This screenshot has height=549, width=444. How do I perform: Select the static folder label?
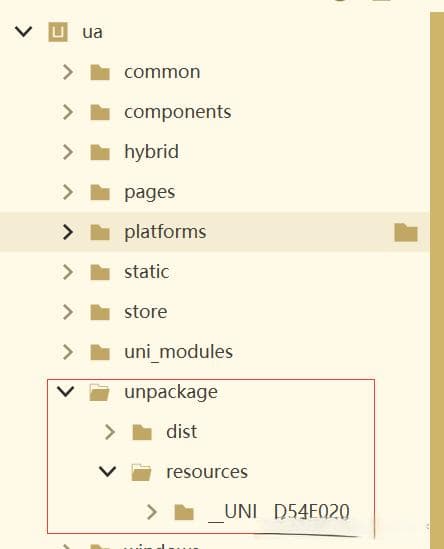coord(147,272)
